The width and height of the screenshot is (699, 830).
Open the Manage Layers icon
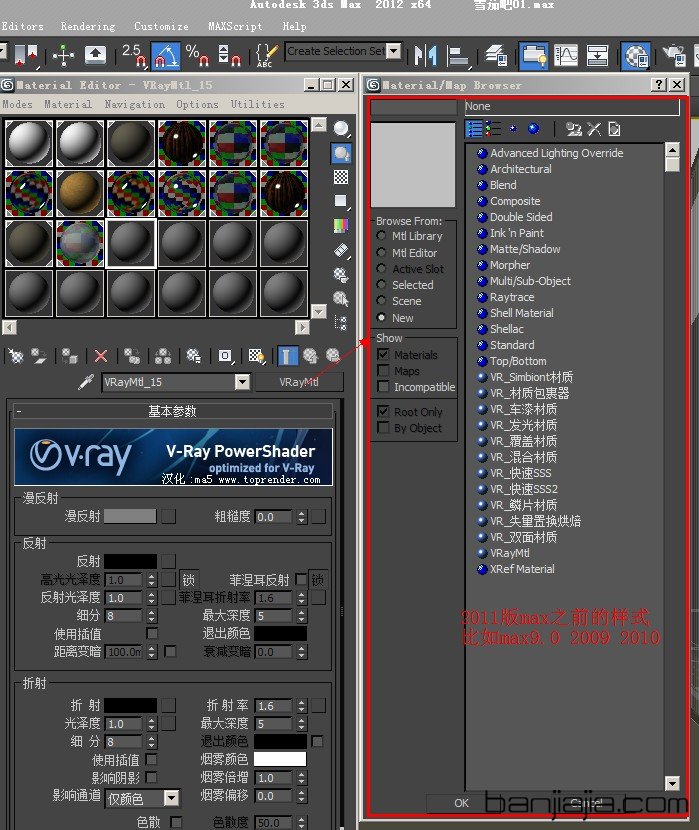[x=496, y=55]
